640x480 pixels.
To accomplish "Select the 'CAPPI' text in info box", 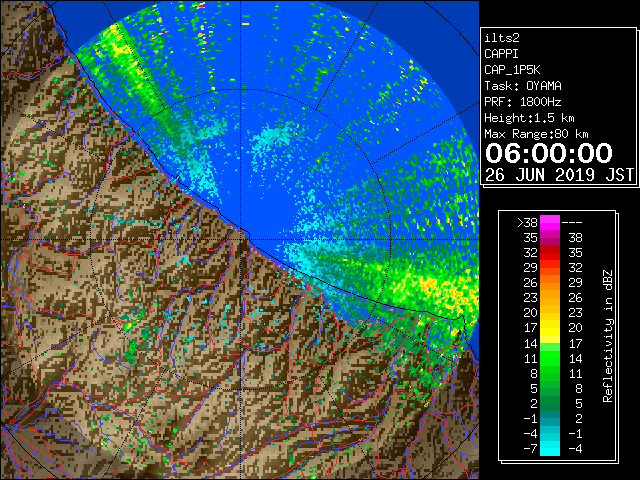I will point(501,54).
